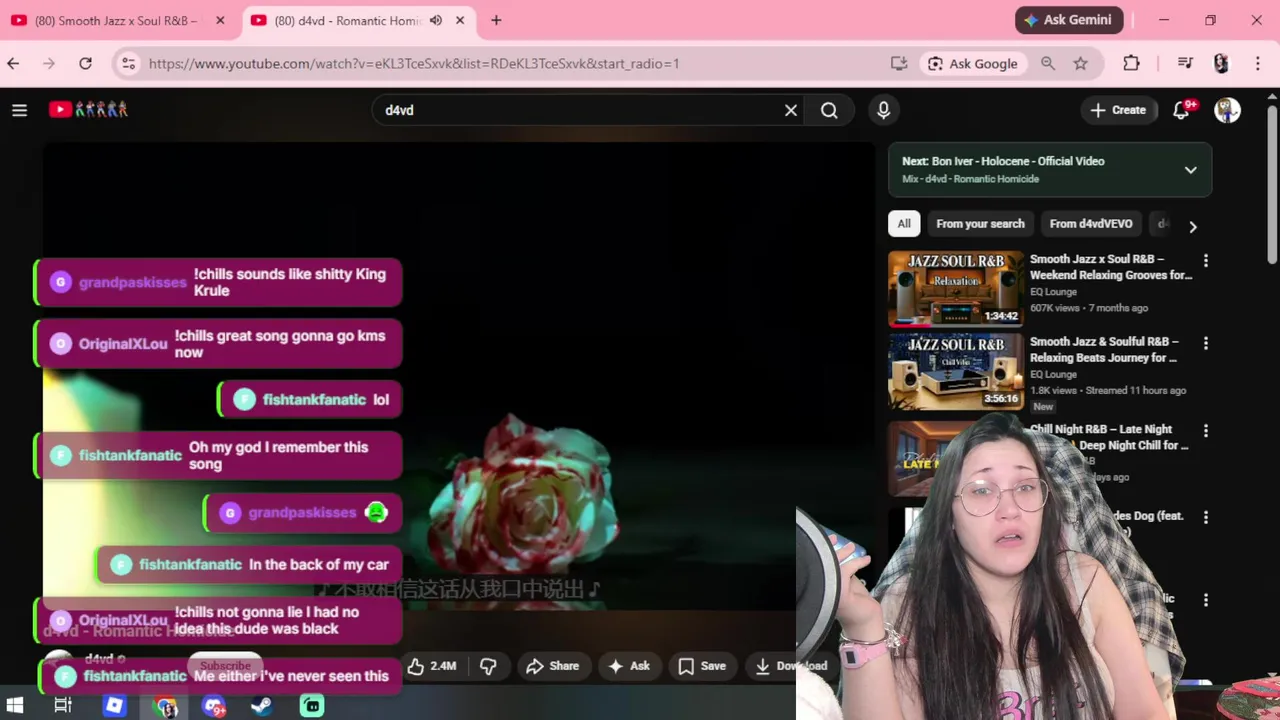Open options for Relaxing Beats Journey video
Viewport: 1280px width, 720px height.
pyautogui.click(x=1205, y=344)
